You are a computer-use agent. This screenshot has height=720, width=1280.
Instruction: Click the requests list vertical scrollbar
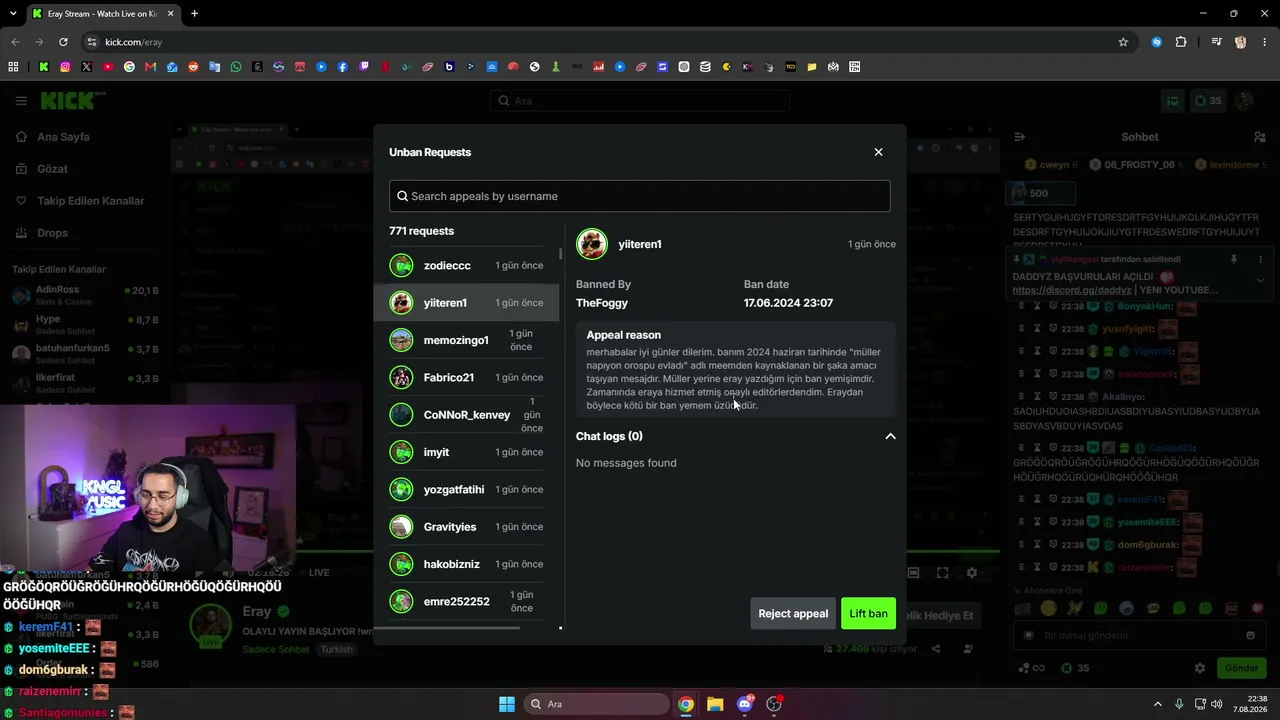(x=561, y=253)
